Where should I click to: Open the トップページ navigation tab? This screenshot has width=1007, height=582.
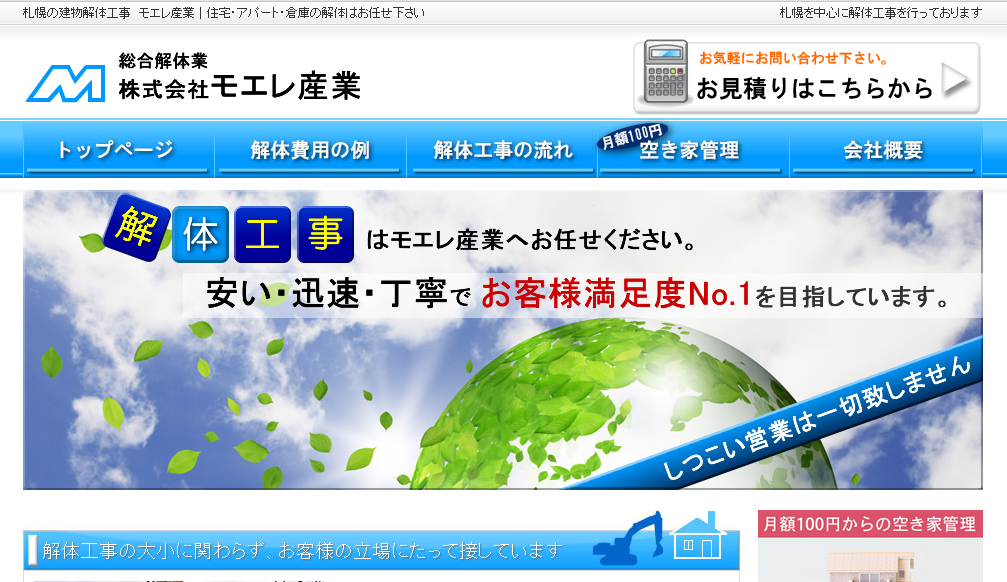117,151
